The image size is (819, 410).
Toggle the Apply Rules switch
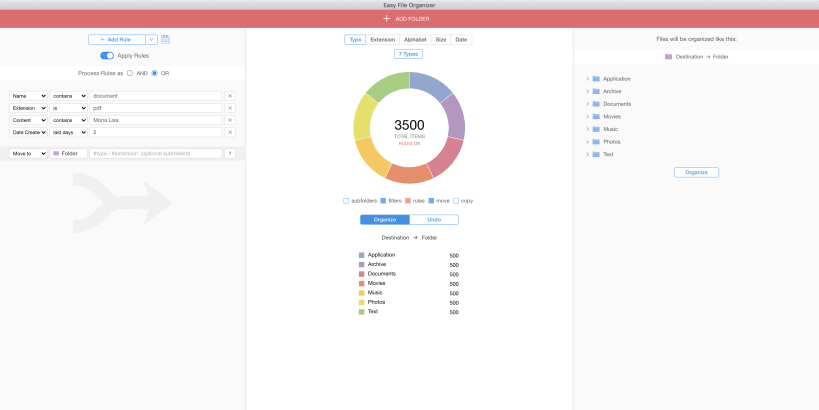pos(107,55)
